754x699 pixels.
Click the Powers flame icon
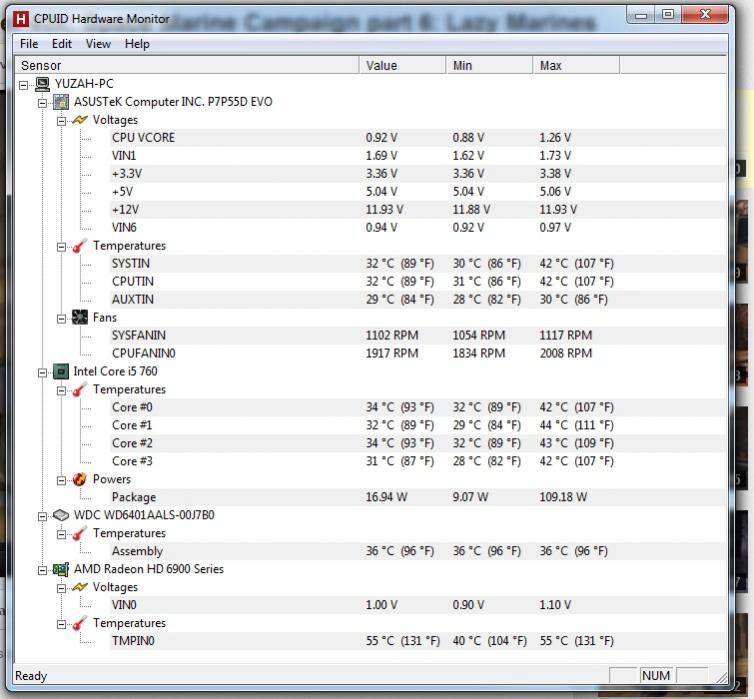pyautogui.click(x=80, y=480)
